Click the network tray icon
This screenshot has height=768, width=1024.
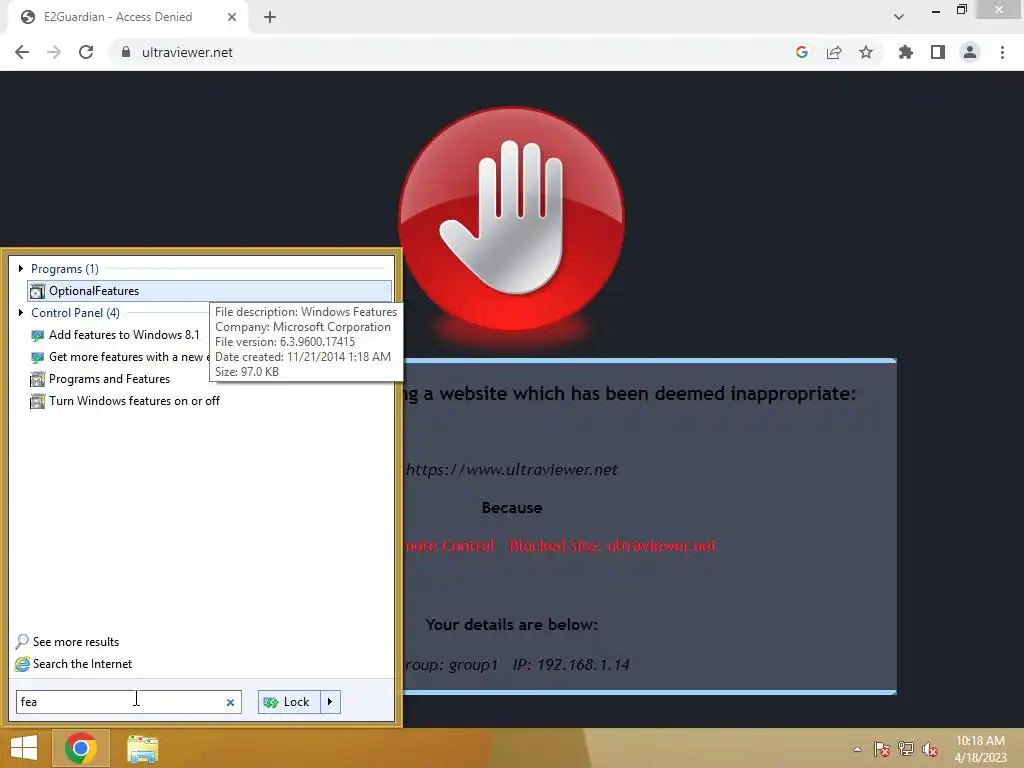click(906, 749)
